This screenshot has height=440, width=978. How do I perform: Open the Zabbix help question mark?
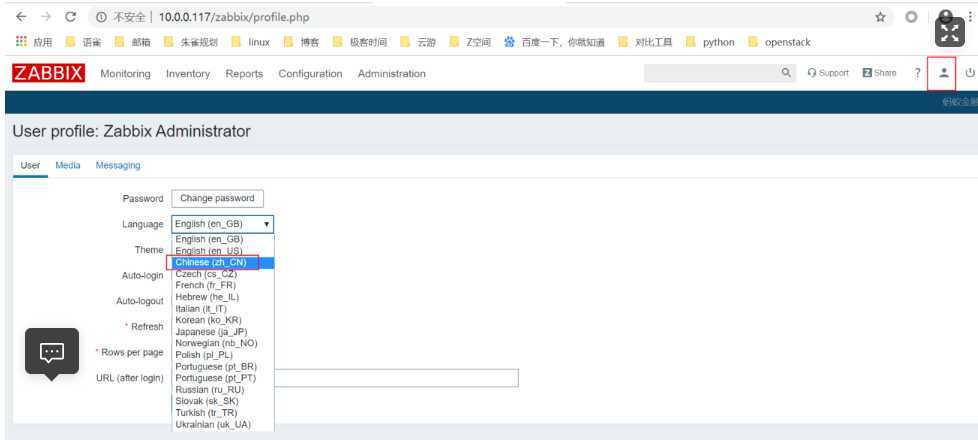pos(917,73)
